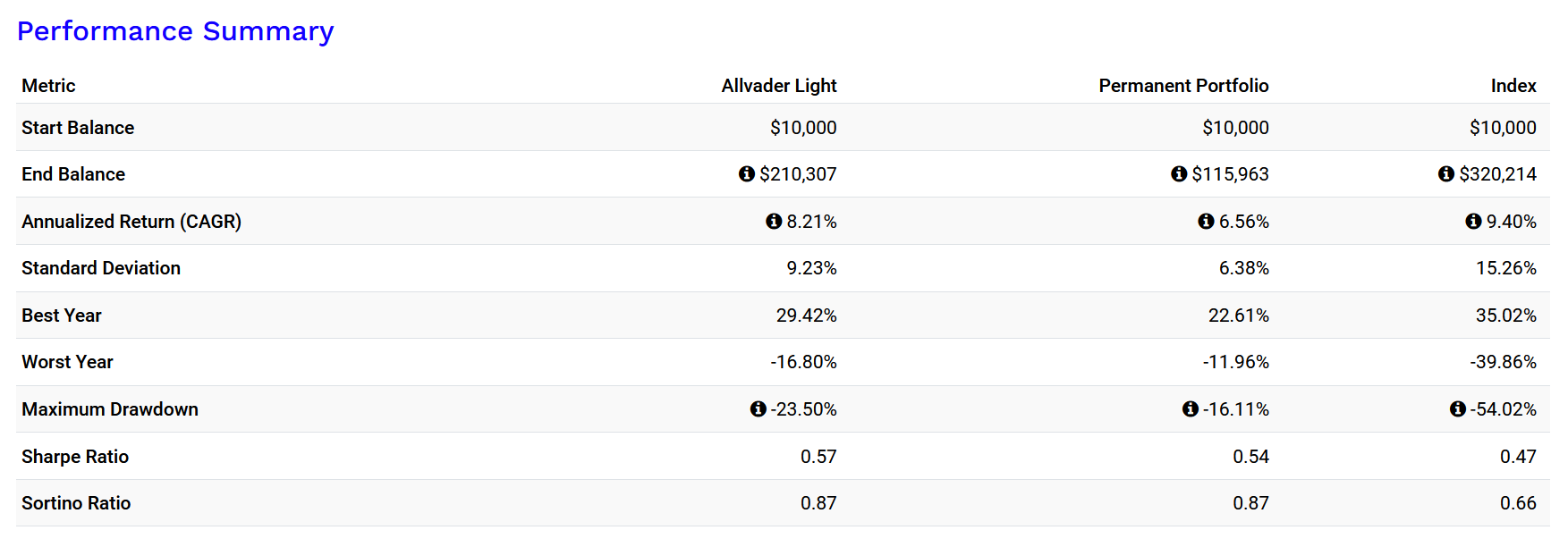Click the Permanent Portfolio column header

(x=1182, y=86)
